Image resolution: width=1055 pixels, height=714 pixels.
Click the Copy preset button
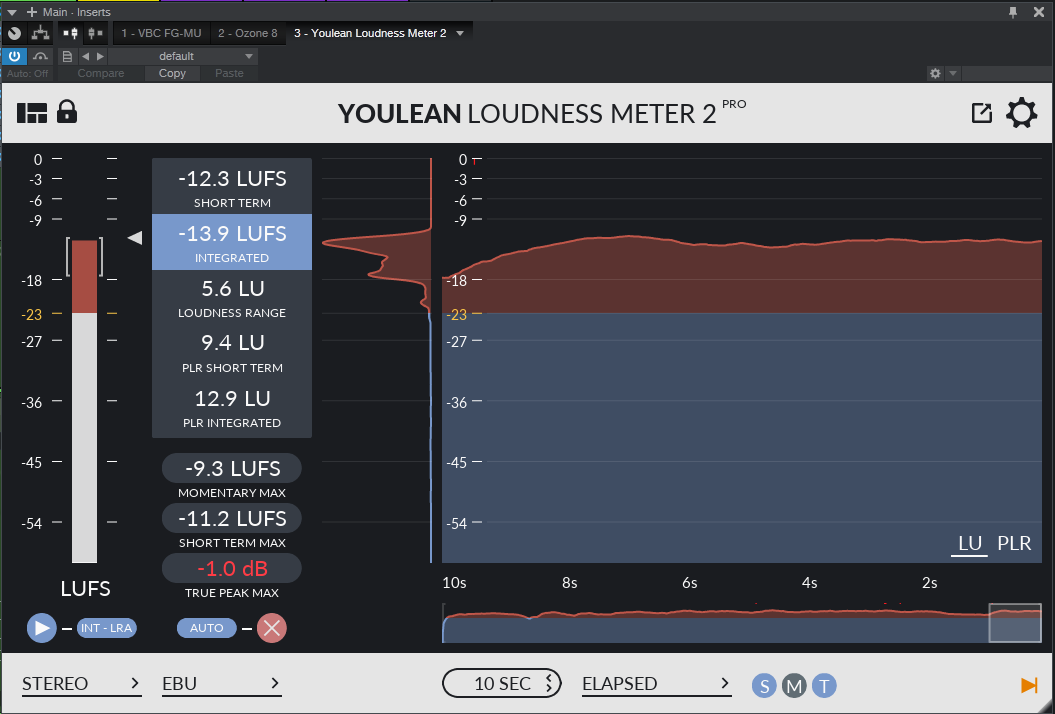172,73
